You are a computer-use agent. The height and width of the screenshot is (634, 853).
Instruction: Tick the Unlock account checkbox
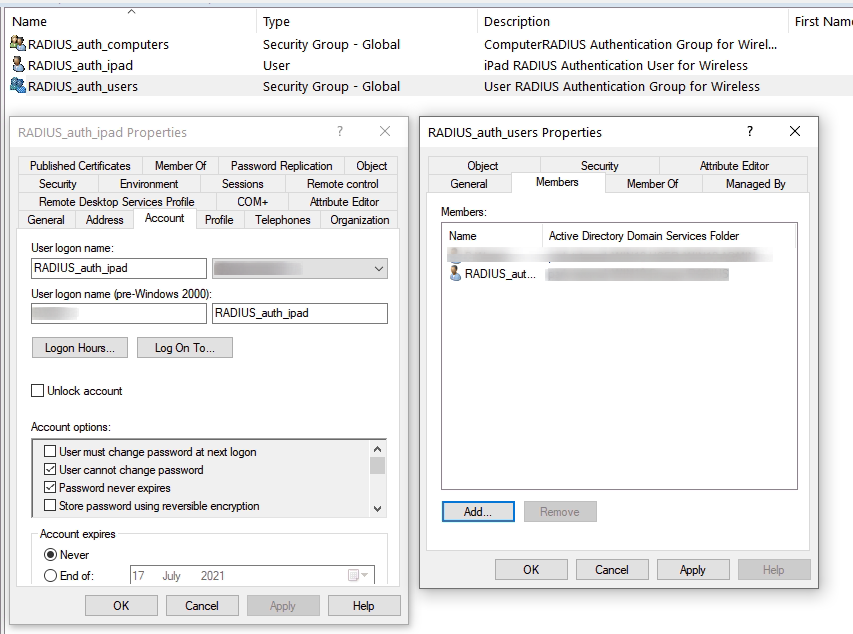pyautogui.click(x=38, y=391)
